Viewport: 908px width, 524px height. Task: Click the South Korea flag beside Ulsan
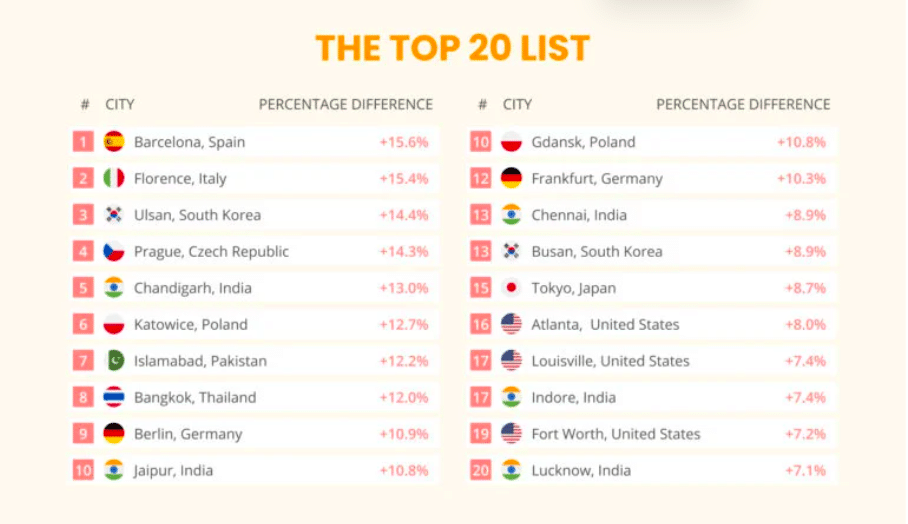click(x=114, y=215)
